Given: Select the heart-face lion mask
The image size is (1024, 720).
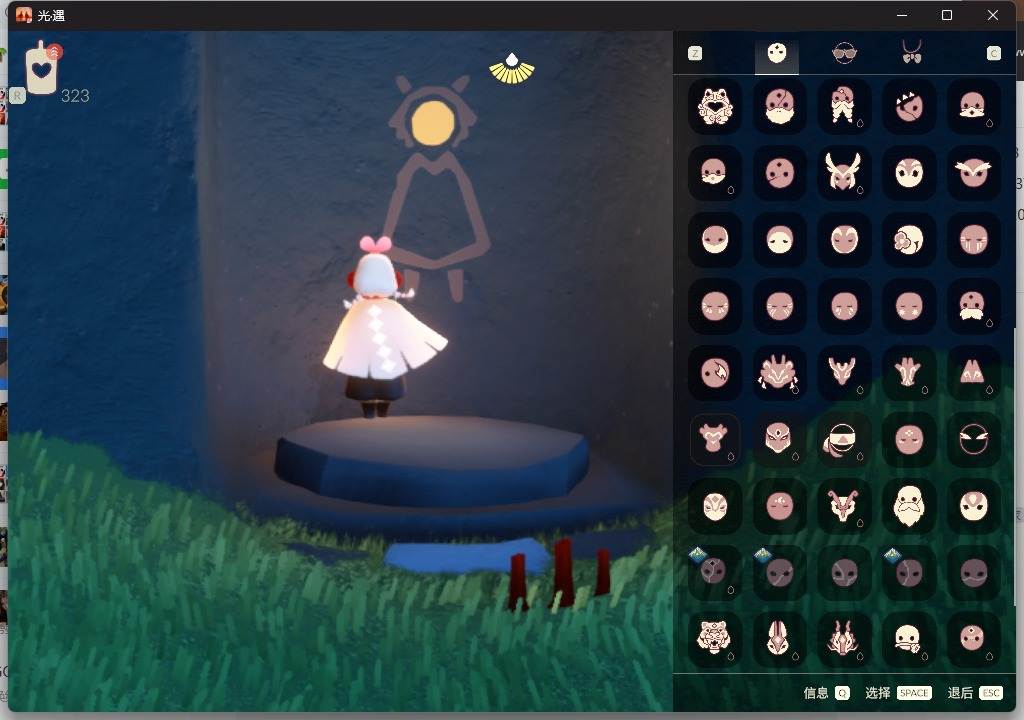Looking at the screenshot, I should 714,105.
